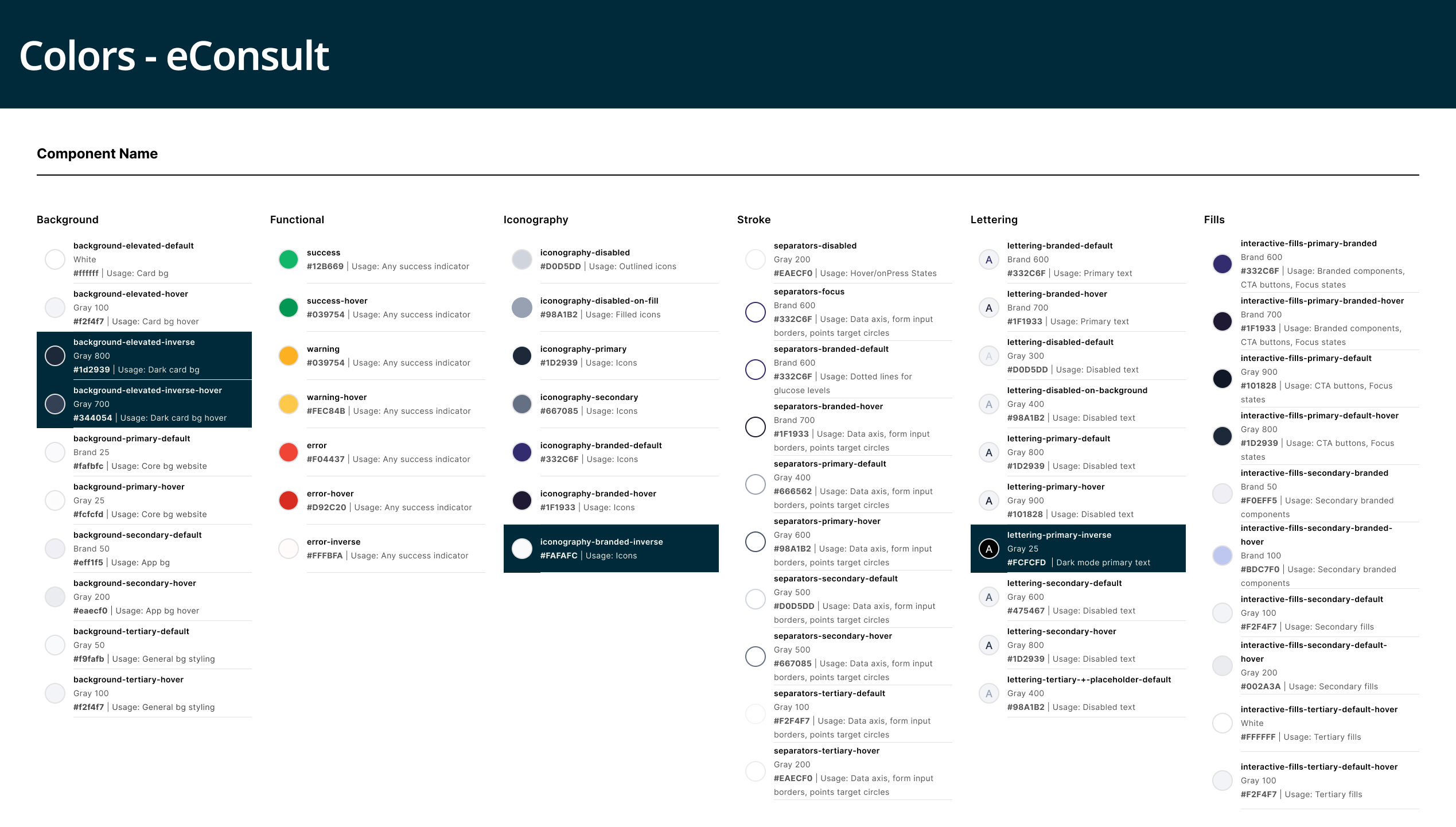Image resolution: width=1456 pixels, height=827 pixels.
Task: Click the lettering-disabled-on-background A icon
Action: tap(989, 404)
